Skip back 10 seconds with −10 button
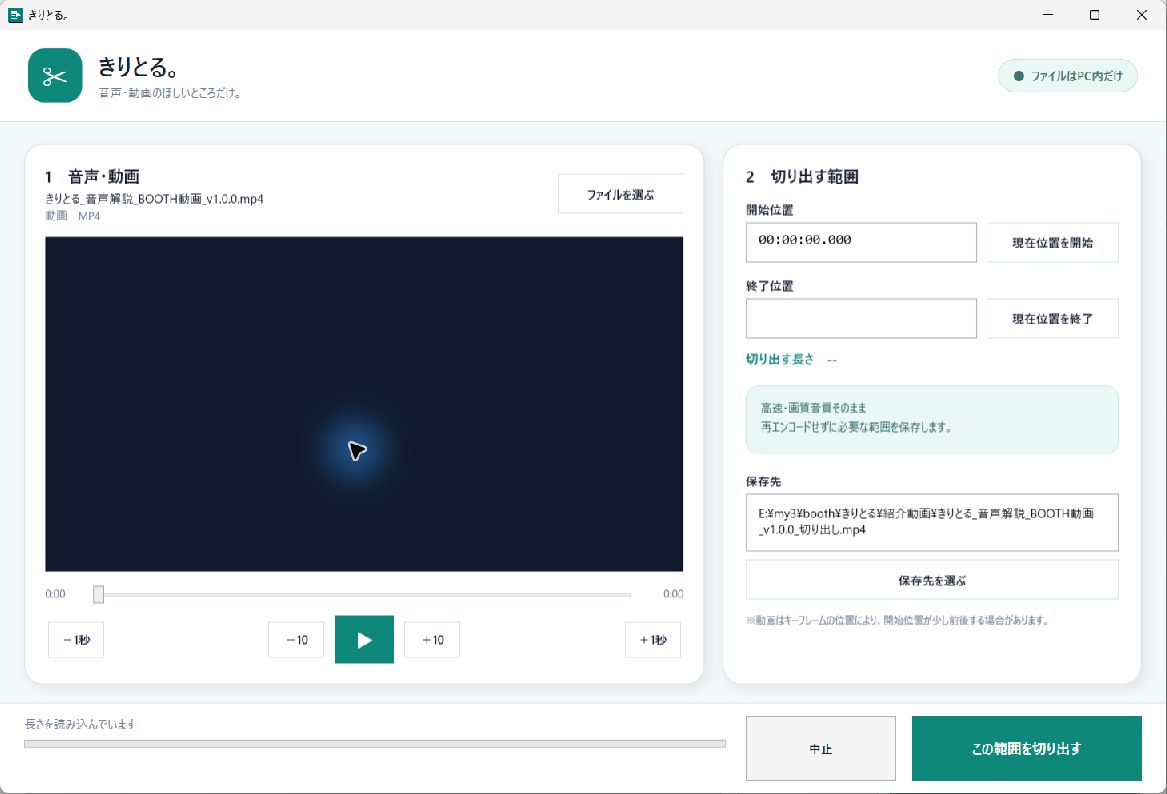The image size is (1167, 794). pyautogui.click(x=296, y=640)
